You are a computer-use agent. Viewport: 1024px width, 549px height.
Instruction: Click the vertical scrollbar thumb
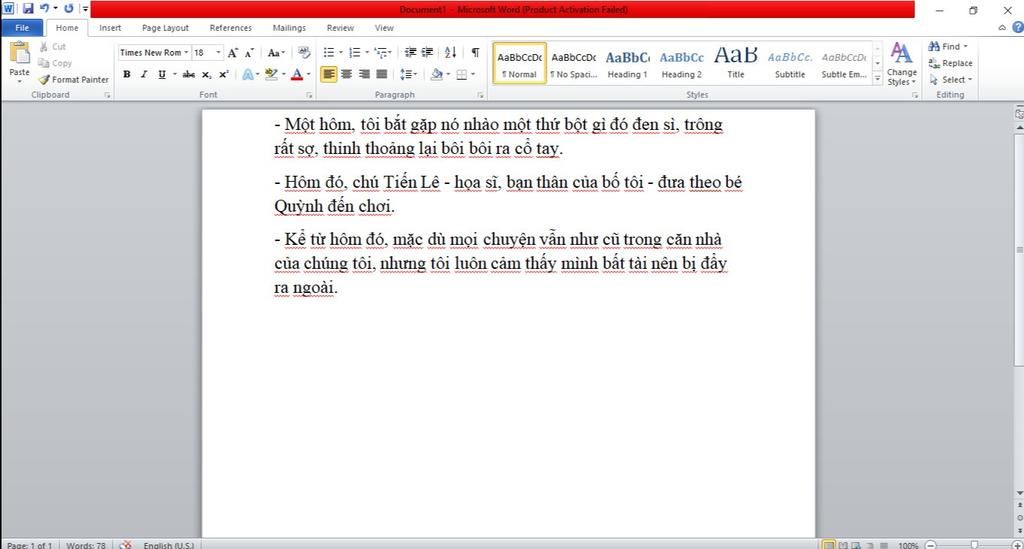pos(1018,248)
